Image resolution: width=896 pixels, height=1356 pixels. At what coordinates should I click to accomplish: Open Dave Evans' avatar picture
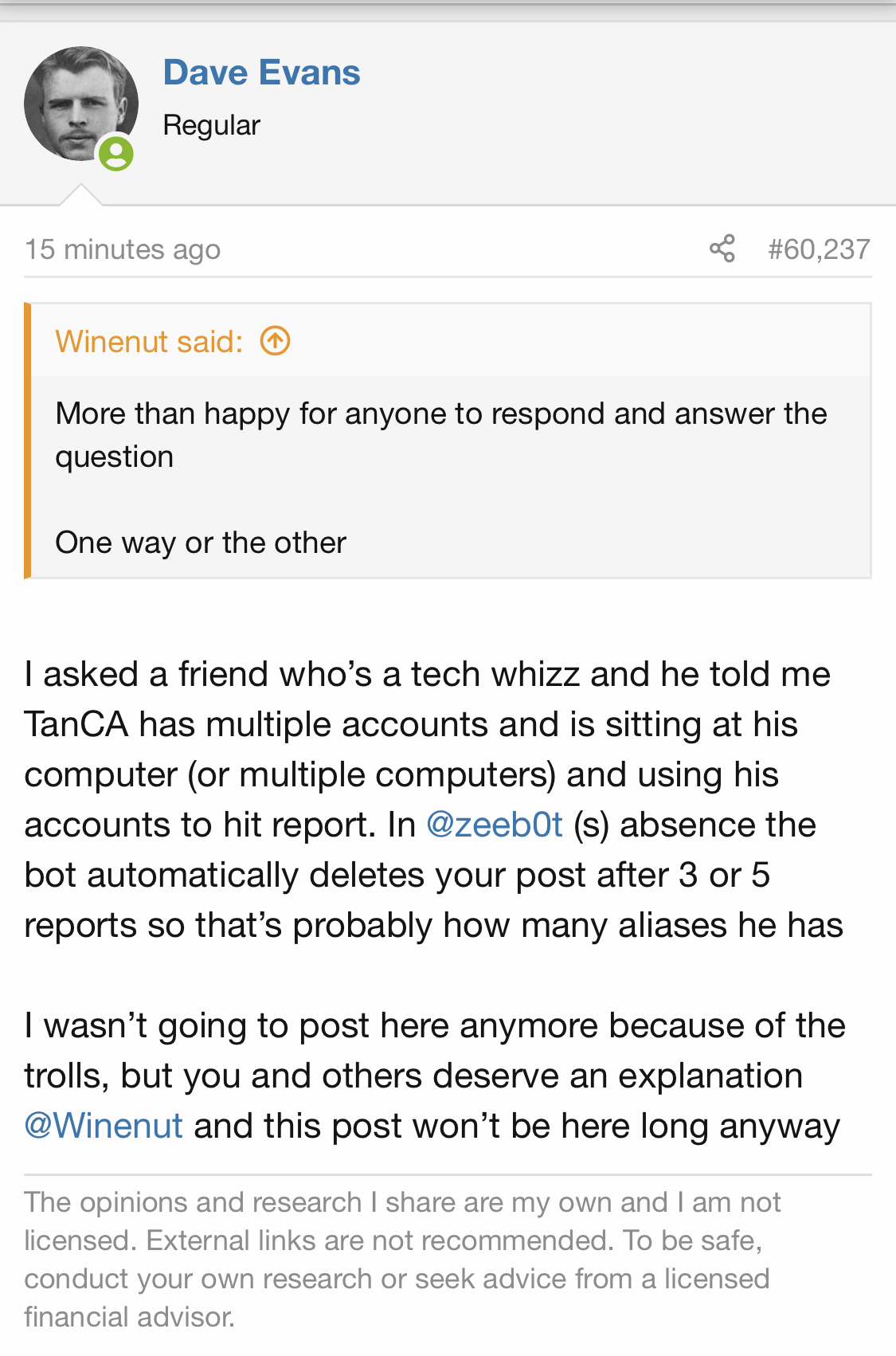(80, 103)
